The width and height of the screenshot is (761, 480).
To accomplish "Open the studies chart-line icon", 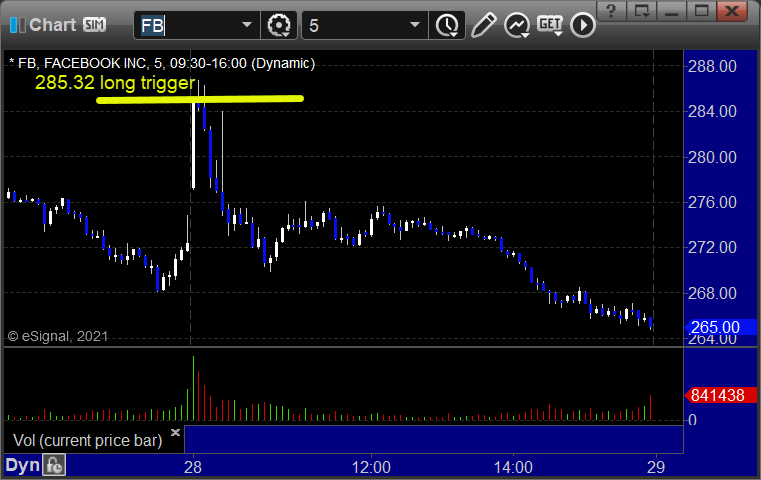I will click(517, 25).
